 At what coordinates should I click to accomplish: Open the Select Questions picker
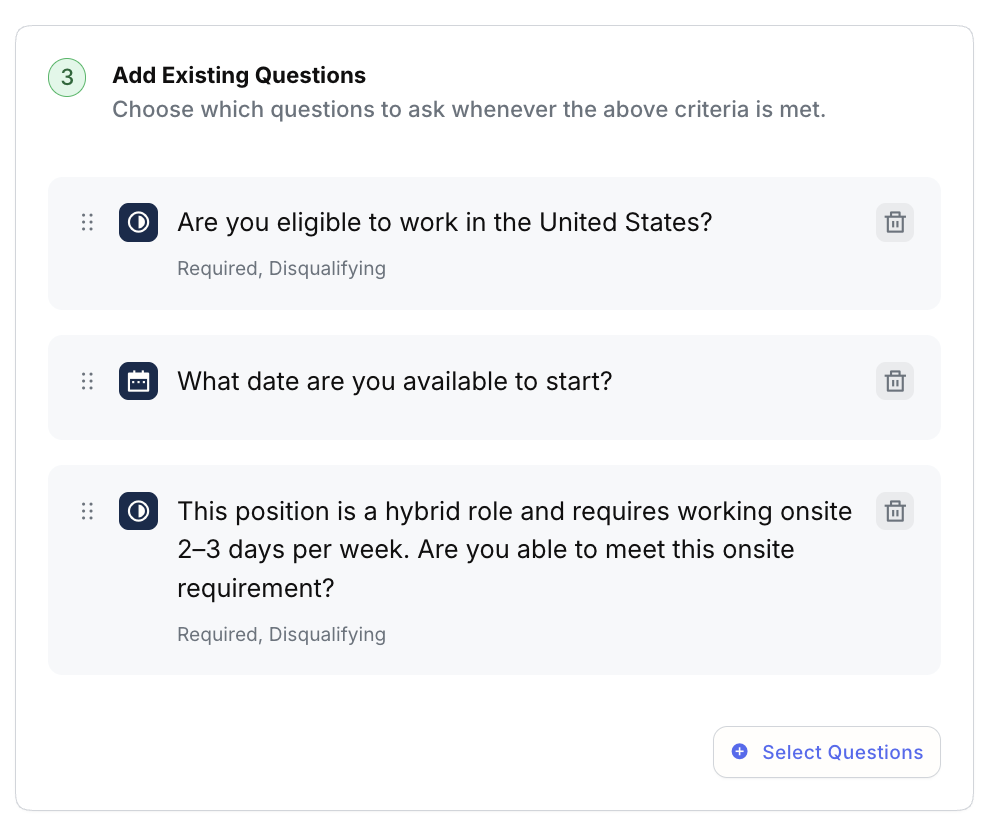point(827,752)
